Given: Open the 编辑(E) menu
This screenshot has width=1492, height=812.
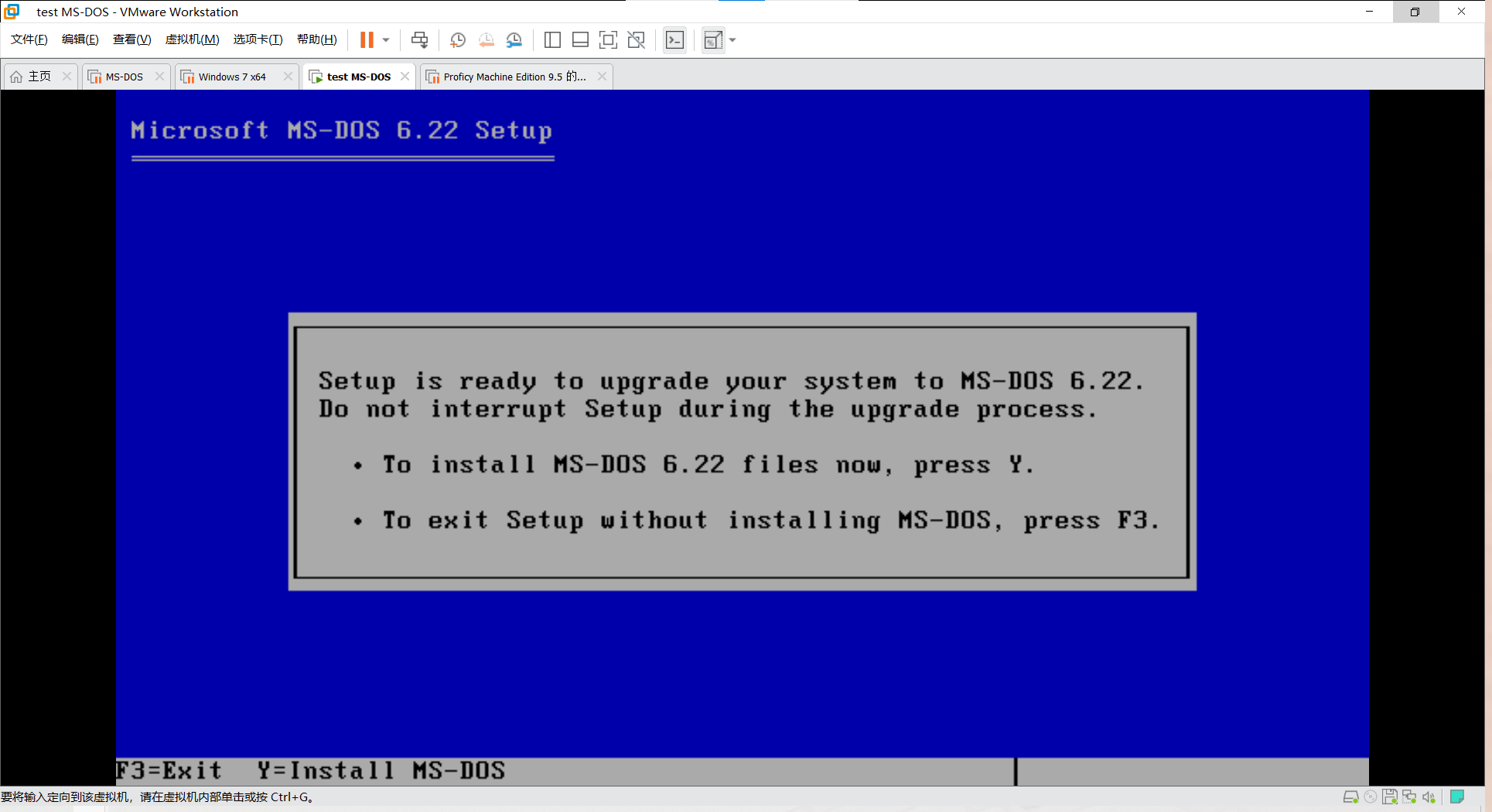Looking at the screenshot, I should point(80,39).
